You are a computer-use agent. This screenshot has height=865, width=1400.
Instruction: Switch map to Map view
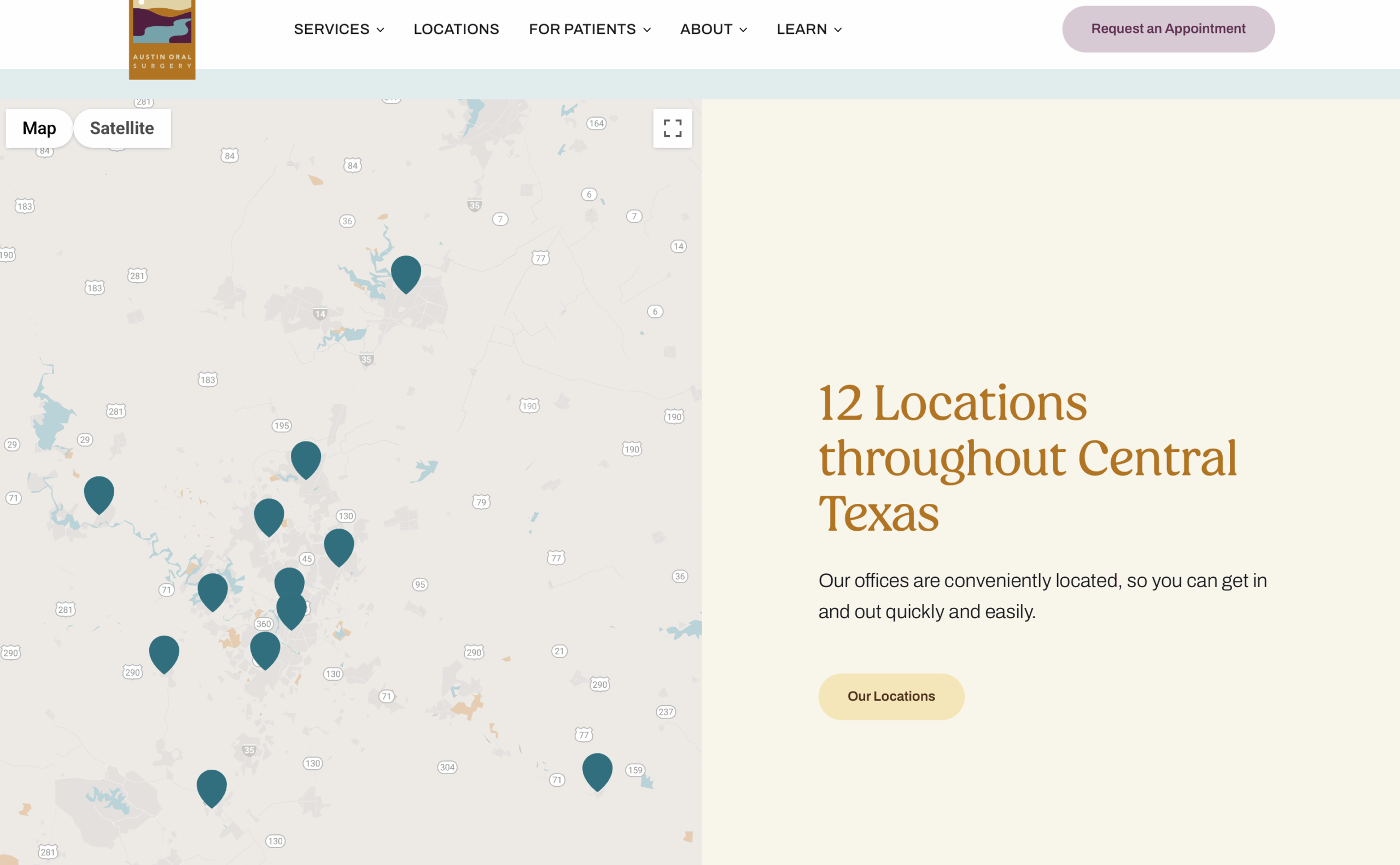coord(39,128)
